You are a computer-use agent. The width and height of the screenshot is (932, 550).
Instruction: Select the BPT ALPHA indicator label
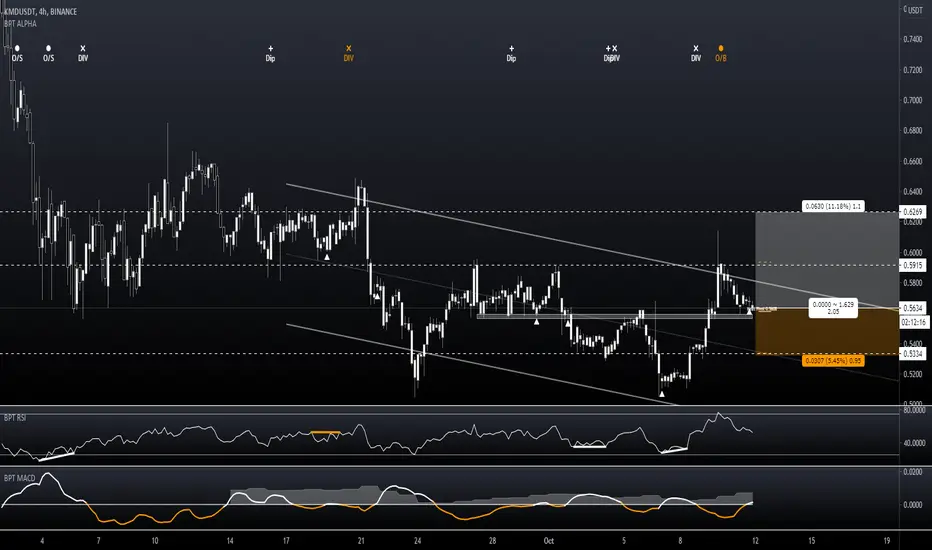20,24
